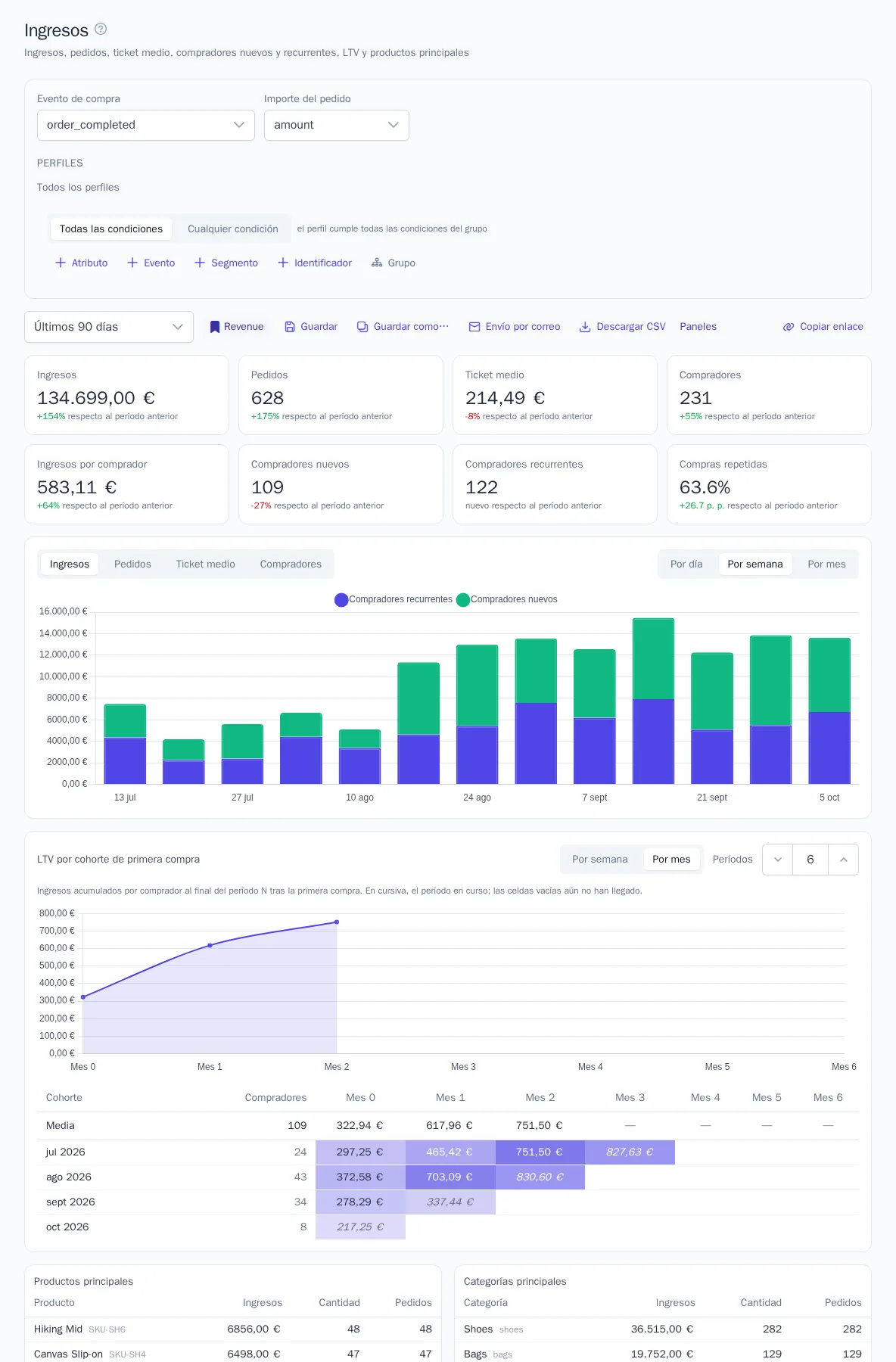896x1362 pixels.
Task: Click the Shoes category name
Action: 478,1329
